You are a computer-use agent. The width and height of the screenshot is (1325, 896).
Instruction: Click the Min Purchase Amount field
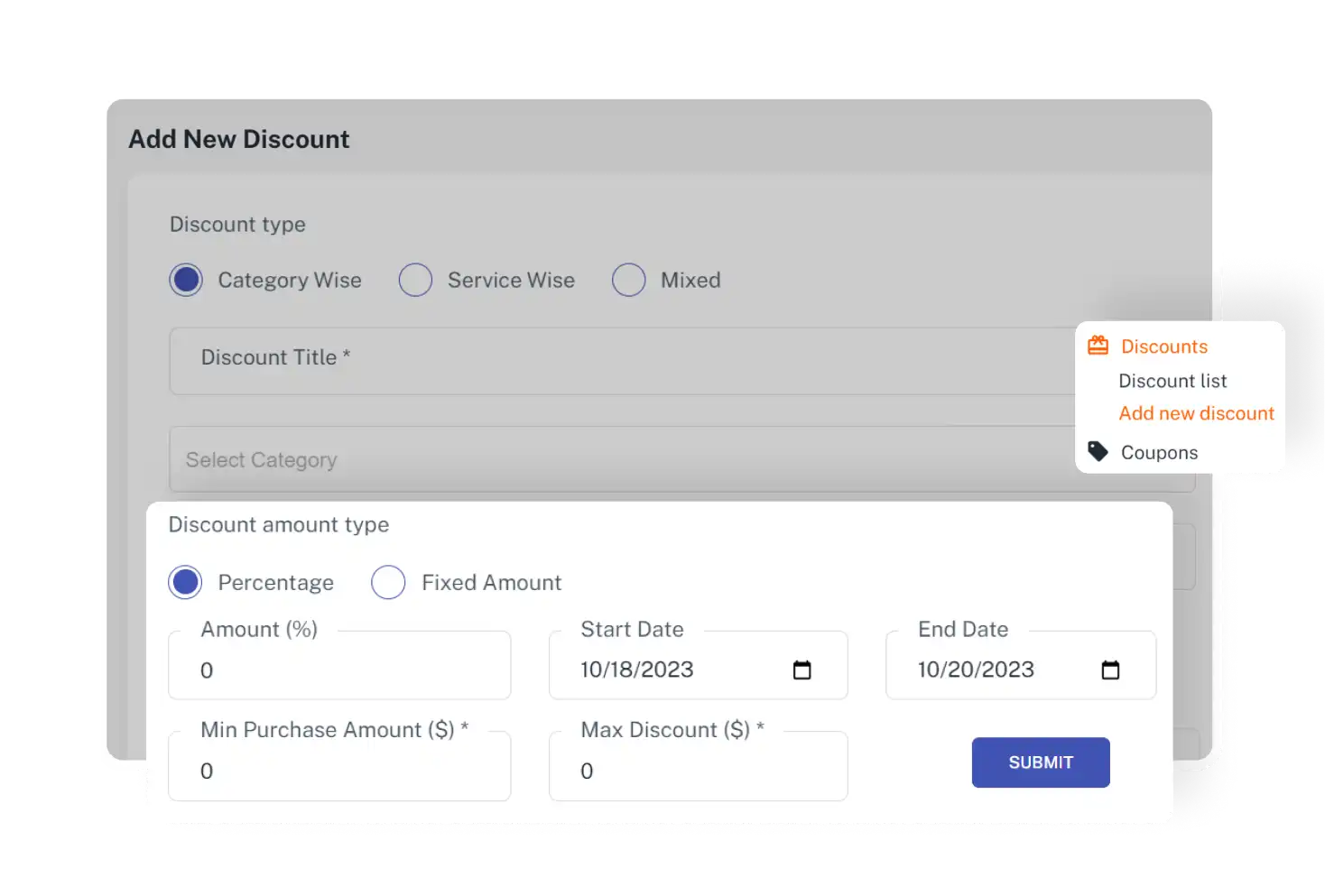(x=339, y=766)
